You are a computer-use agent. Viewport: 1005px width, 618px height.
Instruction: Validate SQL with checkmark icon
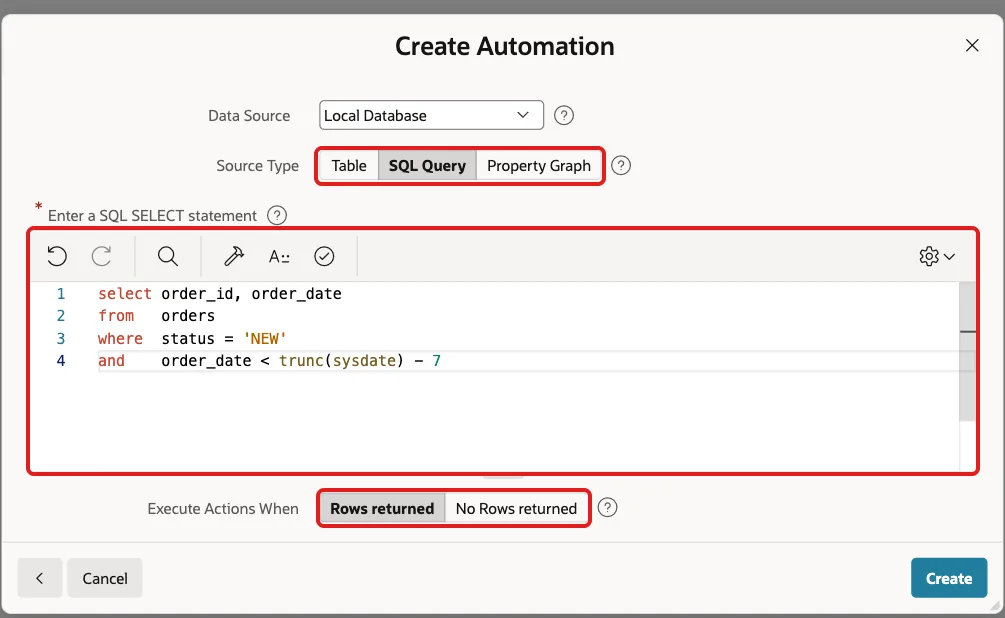[324, 256]
